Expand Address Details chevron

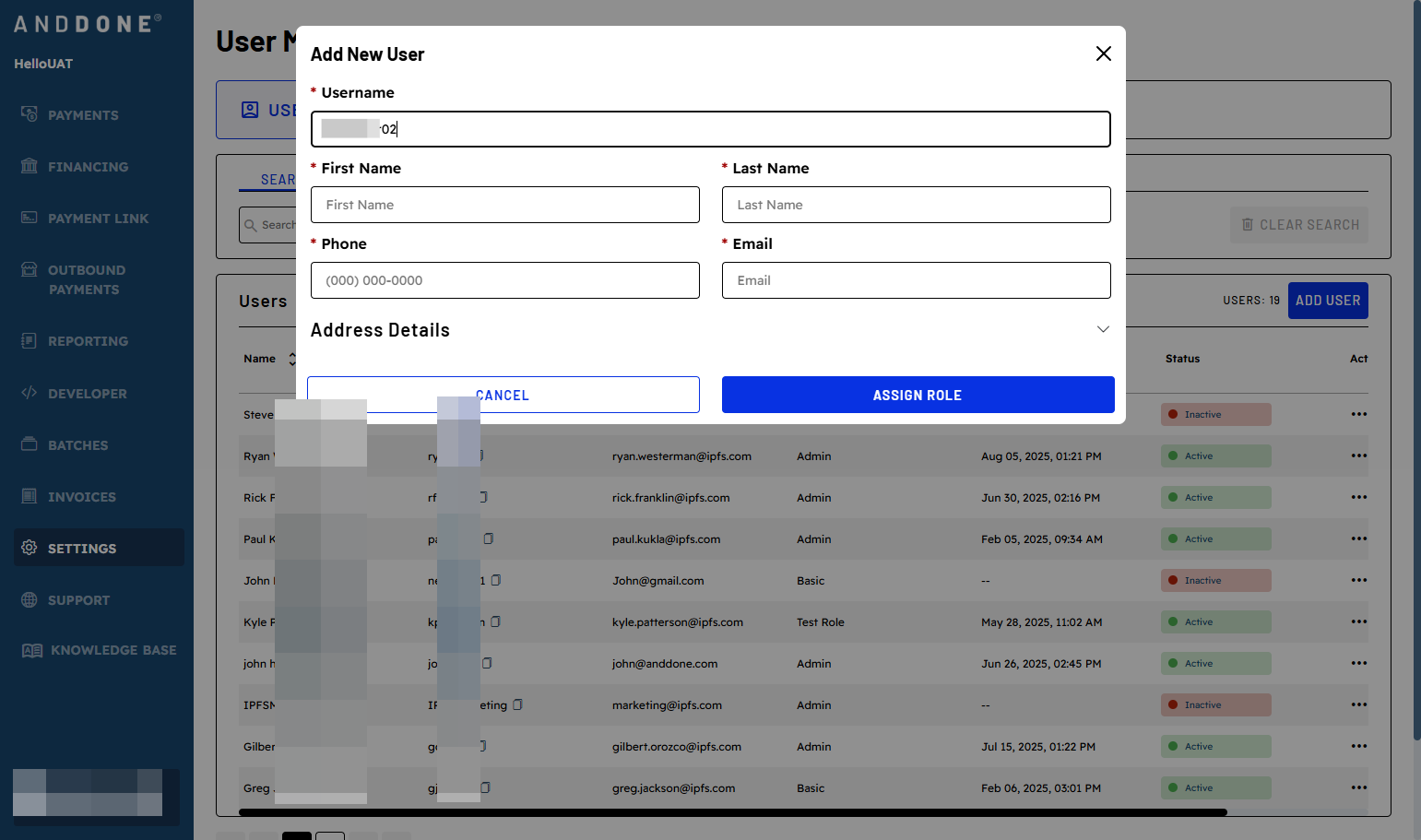click(x=1103, y=329)
